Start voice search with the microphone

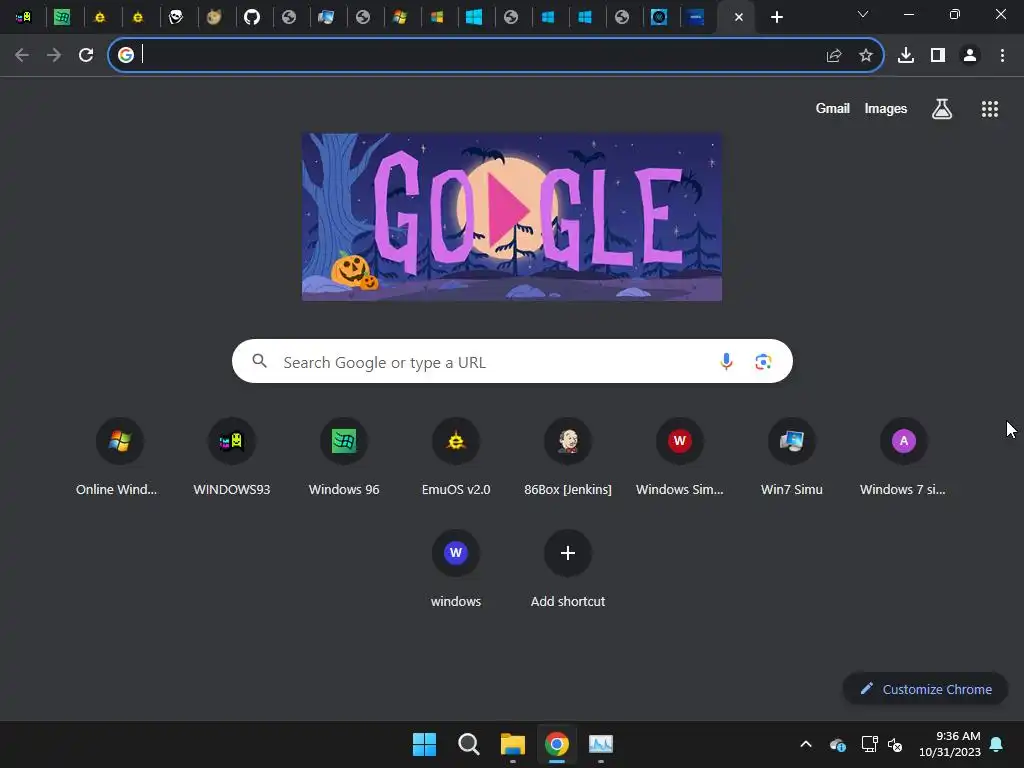click(726, 361)
